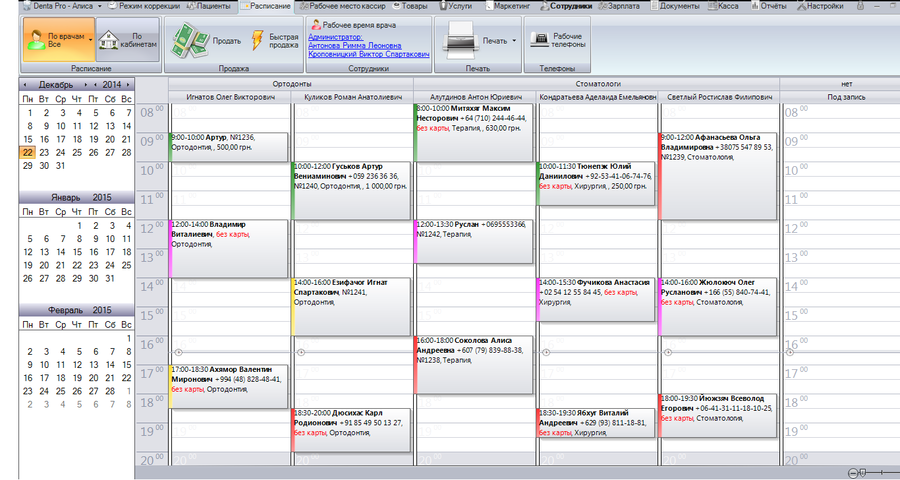
Task: Click the Рабочее время врача person icon
Action: (x=315, y=25)
